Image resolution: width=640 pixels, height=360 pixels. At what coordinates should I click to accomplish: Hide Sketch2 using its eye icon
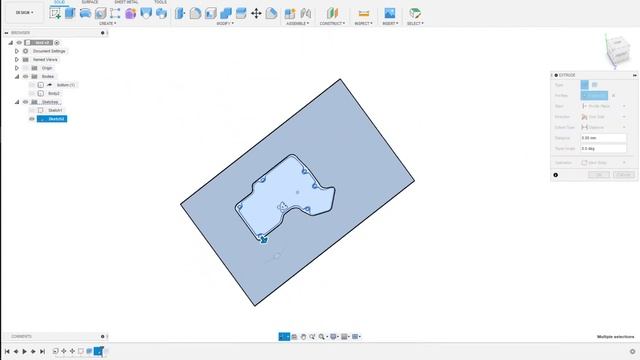(x=32, y=119)
